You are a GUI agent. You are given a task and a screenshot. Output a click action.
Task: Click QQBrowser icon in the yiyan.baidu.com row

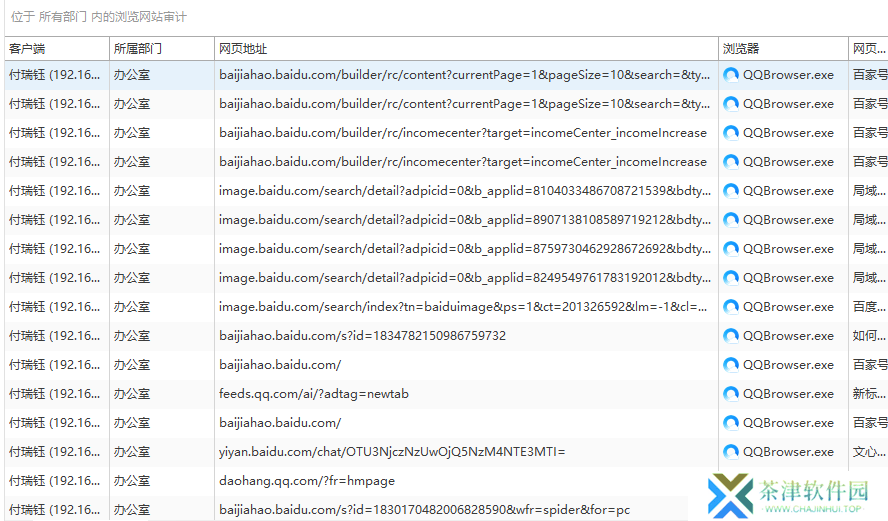pyautogui.click(x=731, y=452)
